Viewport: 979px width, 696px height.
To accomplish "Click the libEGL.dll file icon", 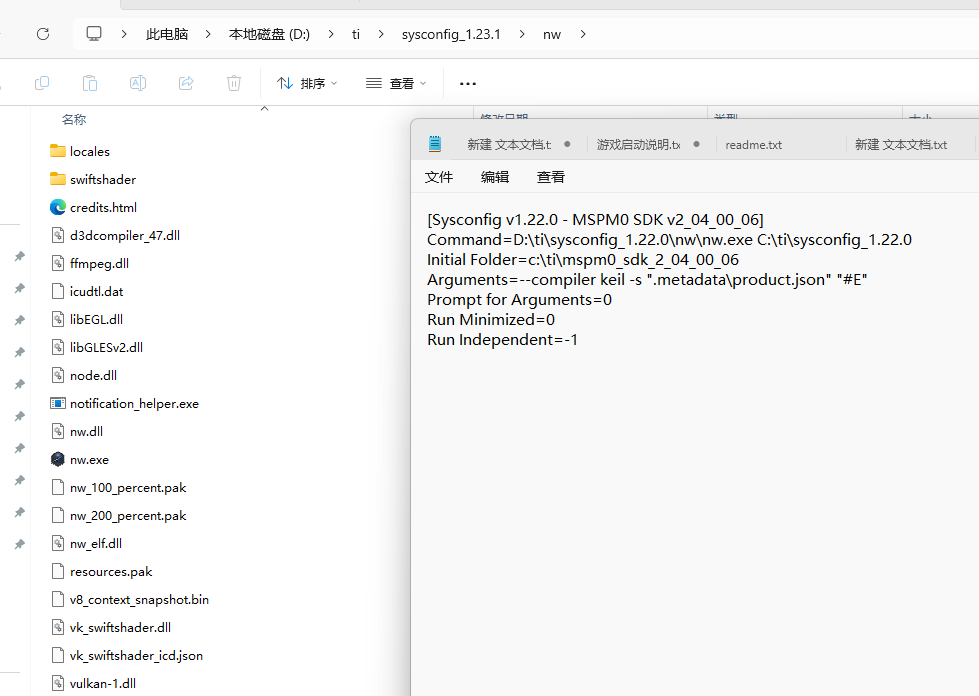I will [x=57, y=320].
